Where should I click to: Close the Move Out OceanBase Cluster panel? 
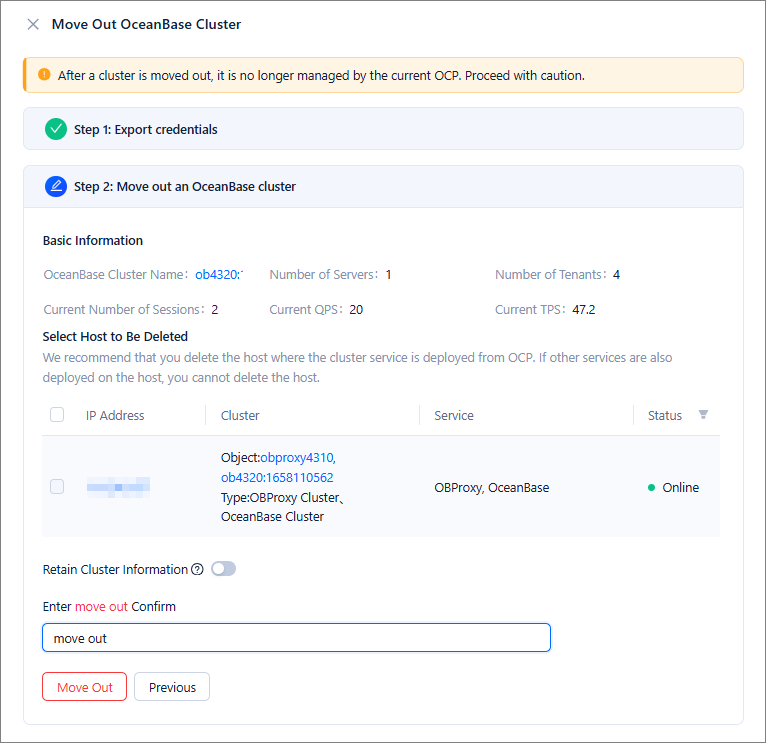[x=33, y=24]
